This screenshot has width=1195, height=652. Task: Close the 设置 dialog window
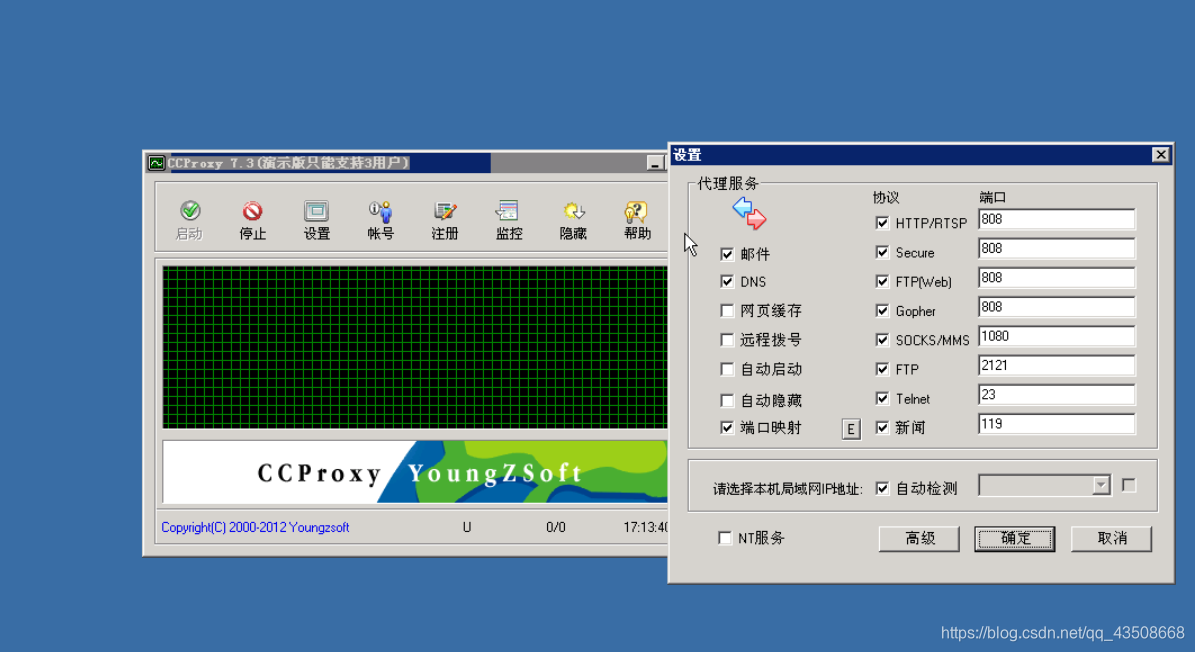(1160, 155)
